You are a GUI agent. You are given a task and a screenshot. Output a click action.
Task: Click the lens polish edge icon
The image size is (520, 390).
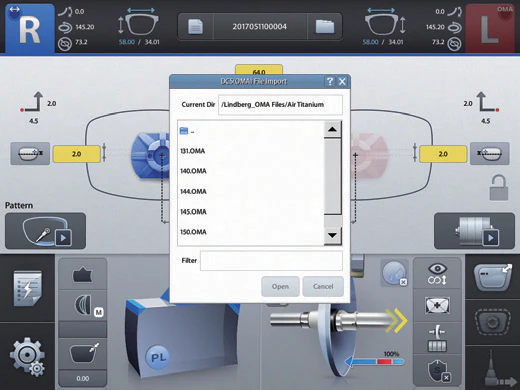83,353
